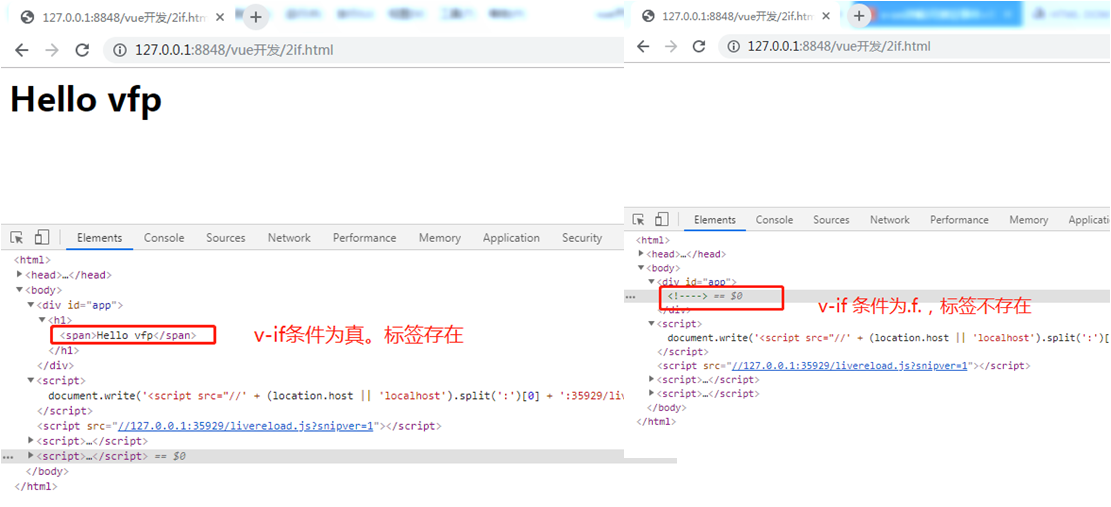This screenshot has width=1111, height=507.
Task: Switch to Sources tab in right DevTools
Action: click(x=831, y=220)
